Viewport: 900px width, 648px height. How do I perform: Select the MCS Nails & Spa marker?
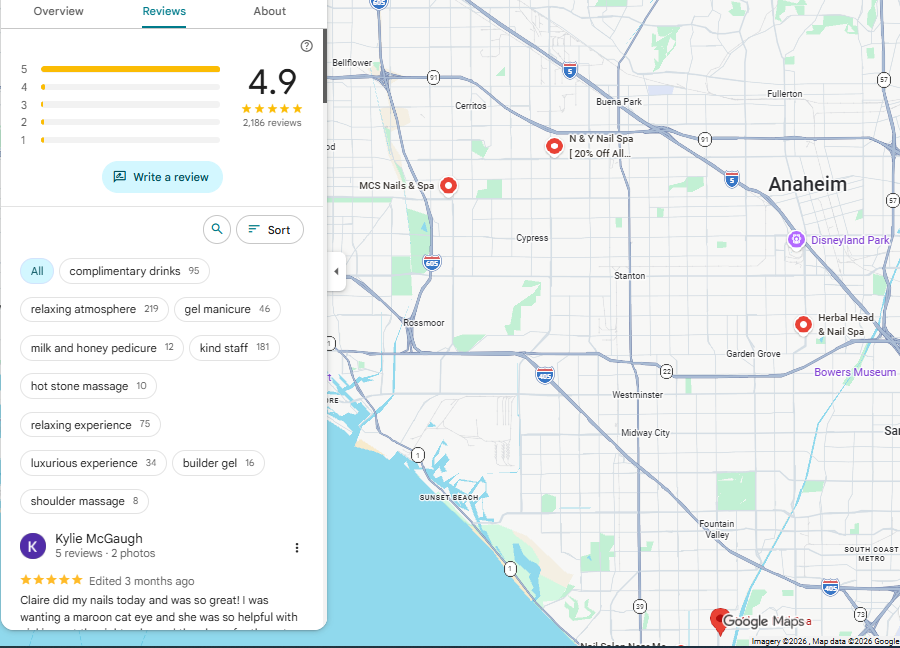(x=448, y=185)
